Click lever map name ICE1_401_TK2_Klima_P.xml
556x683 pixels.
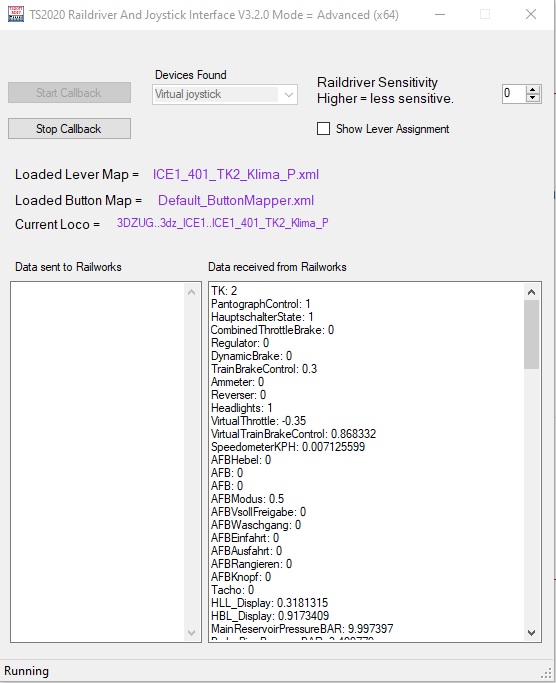[236, 175]
